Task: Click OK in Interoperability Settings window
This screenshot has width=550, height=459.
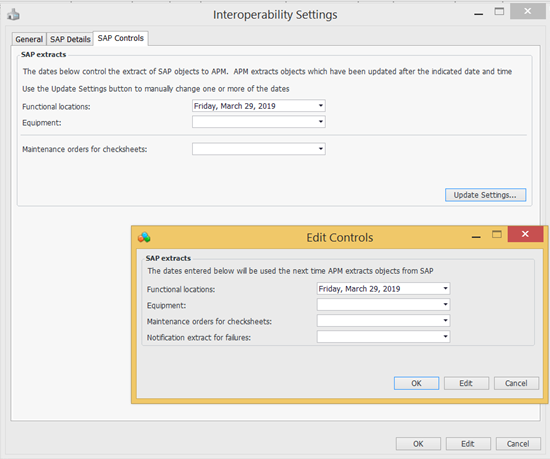Action: pyautogui.click(x=418, y=444)
